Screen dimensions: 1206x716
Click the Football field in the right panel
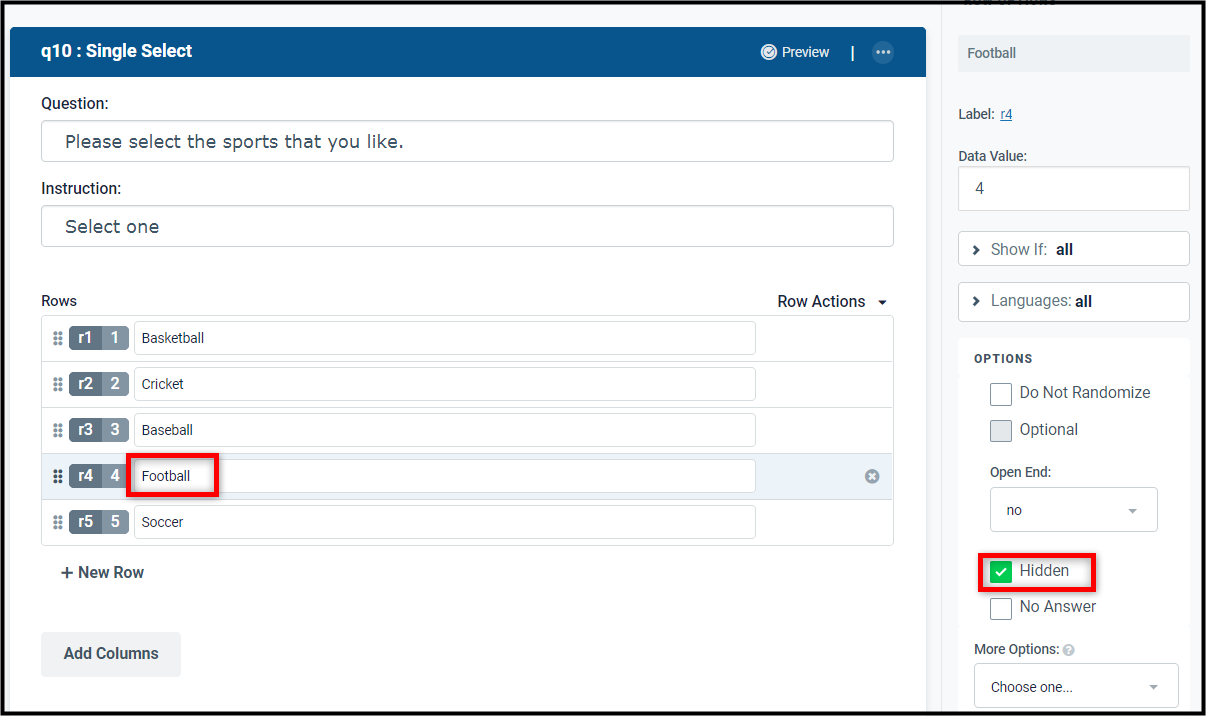point(1074,53)
